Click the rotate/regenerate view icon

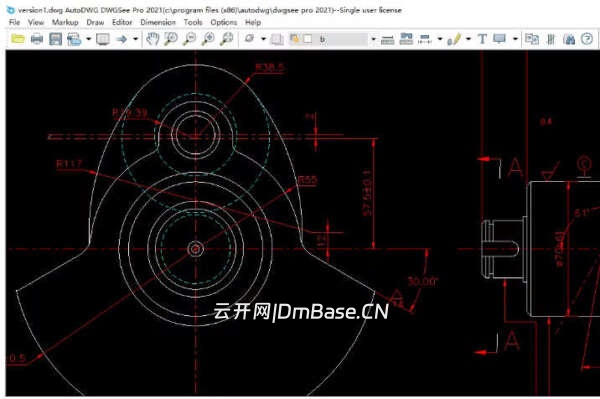(249, 39)
